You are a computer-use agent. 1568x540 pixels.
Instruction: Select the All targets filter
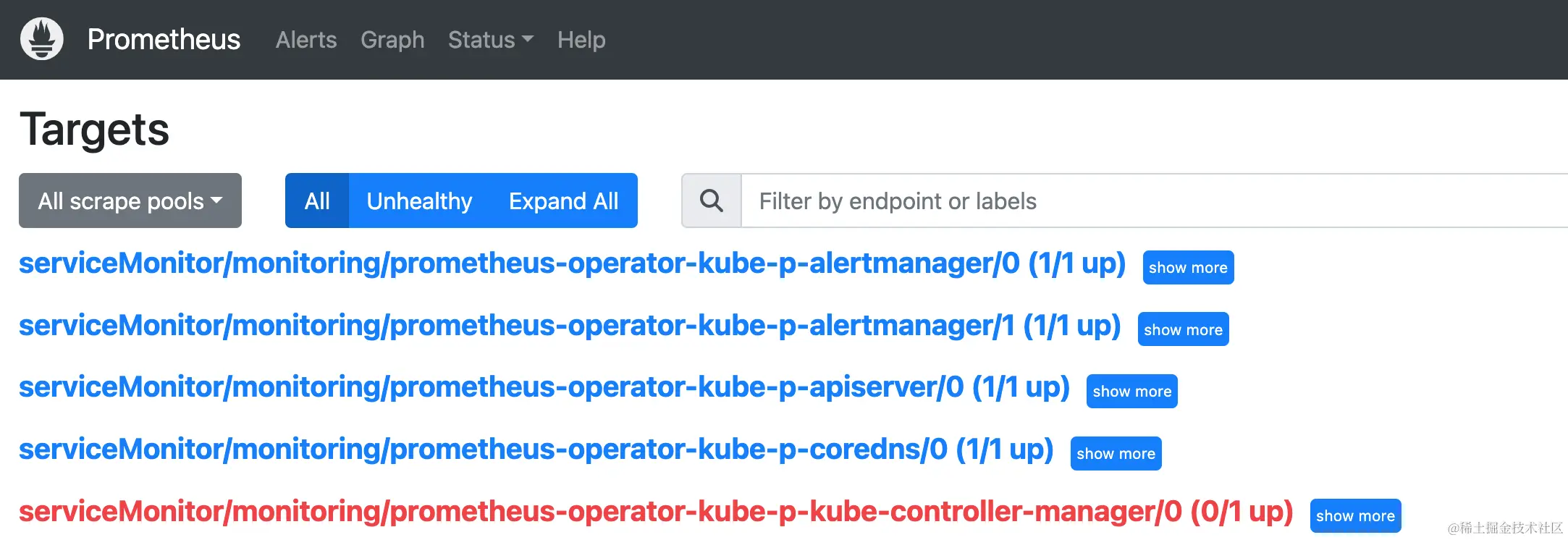point(317,201)
